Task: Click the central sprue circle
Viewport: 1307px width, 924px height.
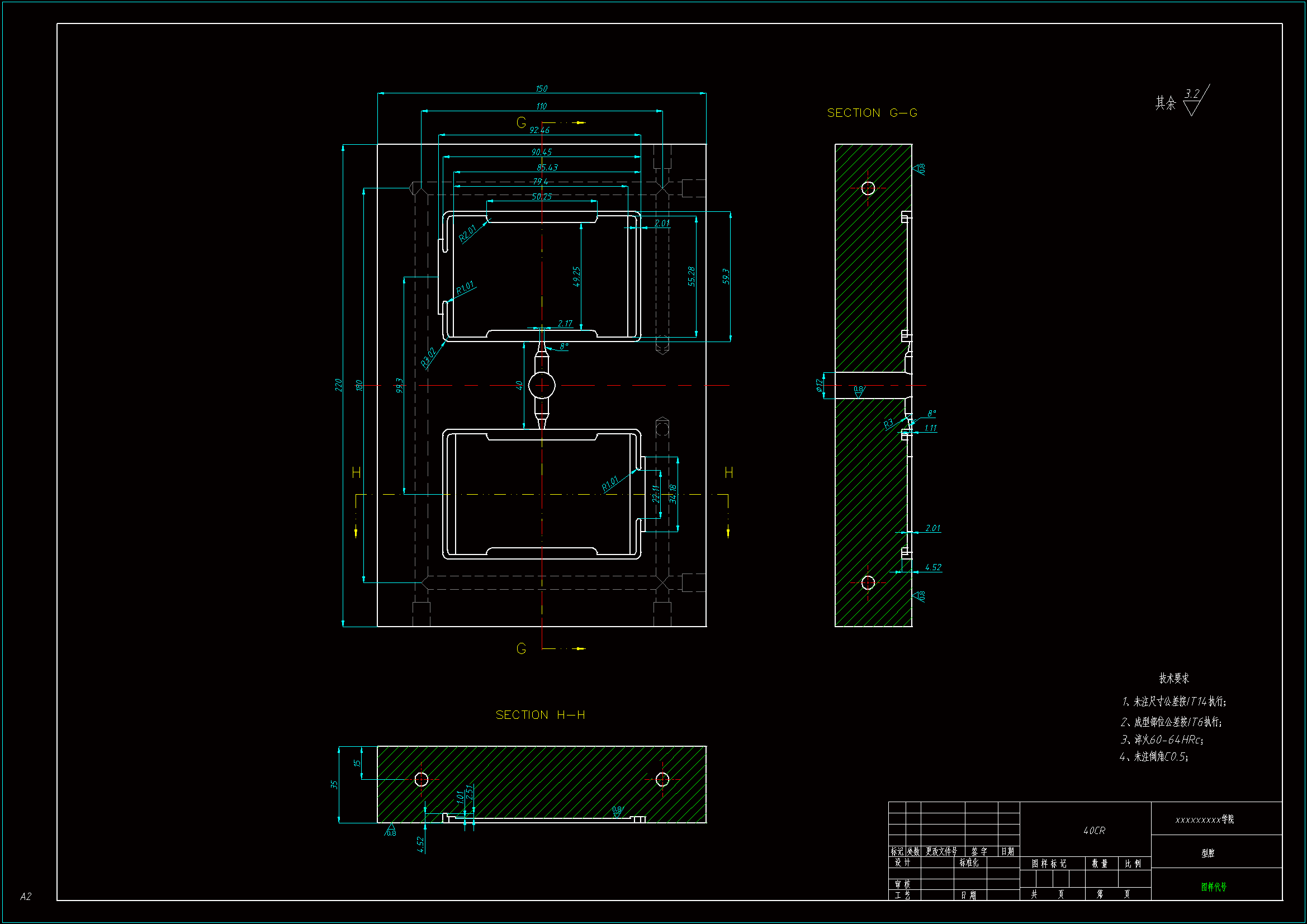Action: tap(541, 386)
